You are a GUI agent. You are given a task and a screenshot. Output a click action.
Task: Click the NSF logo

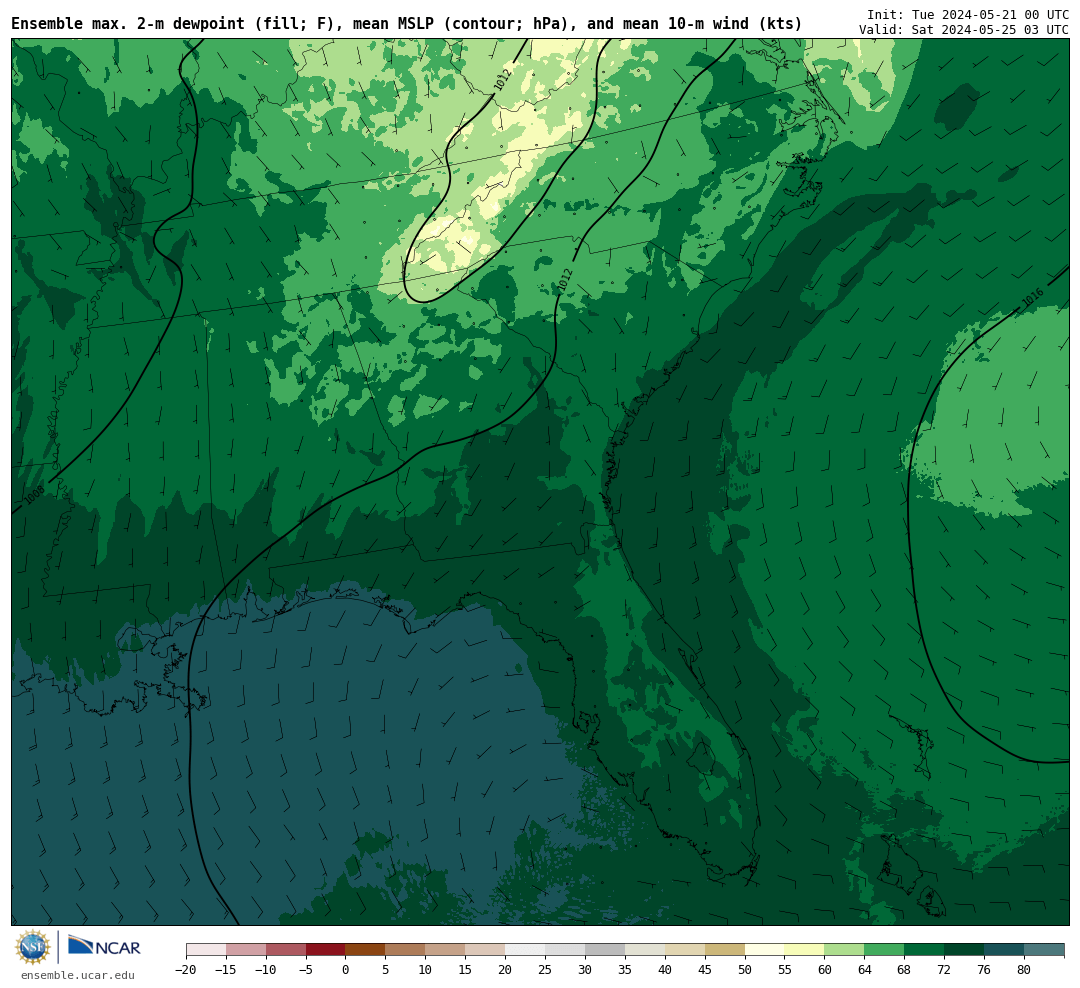(x=33, y=947)
